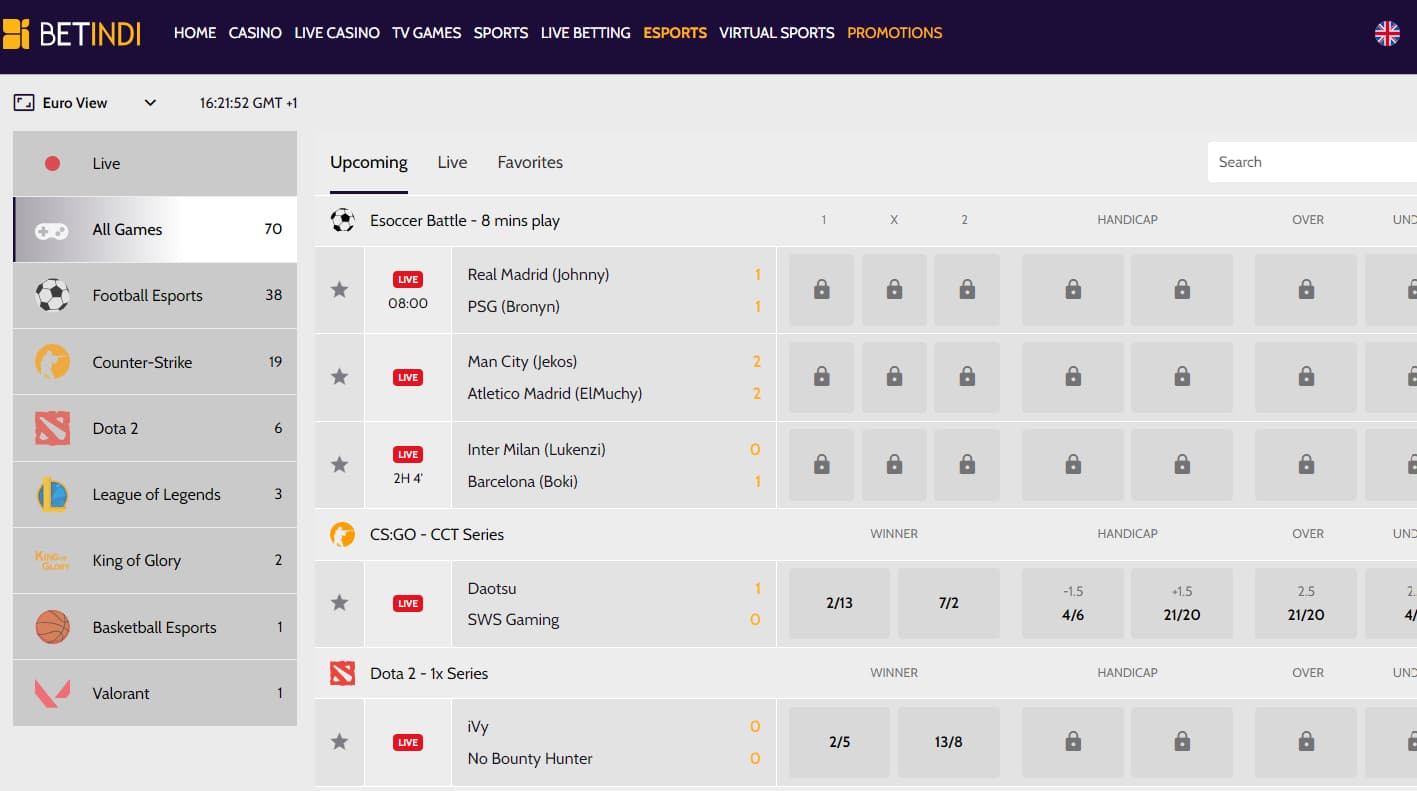Click the BETINDI logo
The height and width of the screenshot is (791, 1417).
tap(72, 33)
